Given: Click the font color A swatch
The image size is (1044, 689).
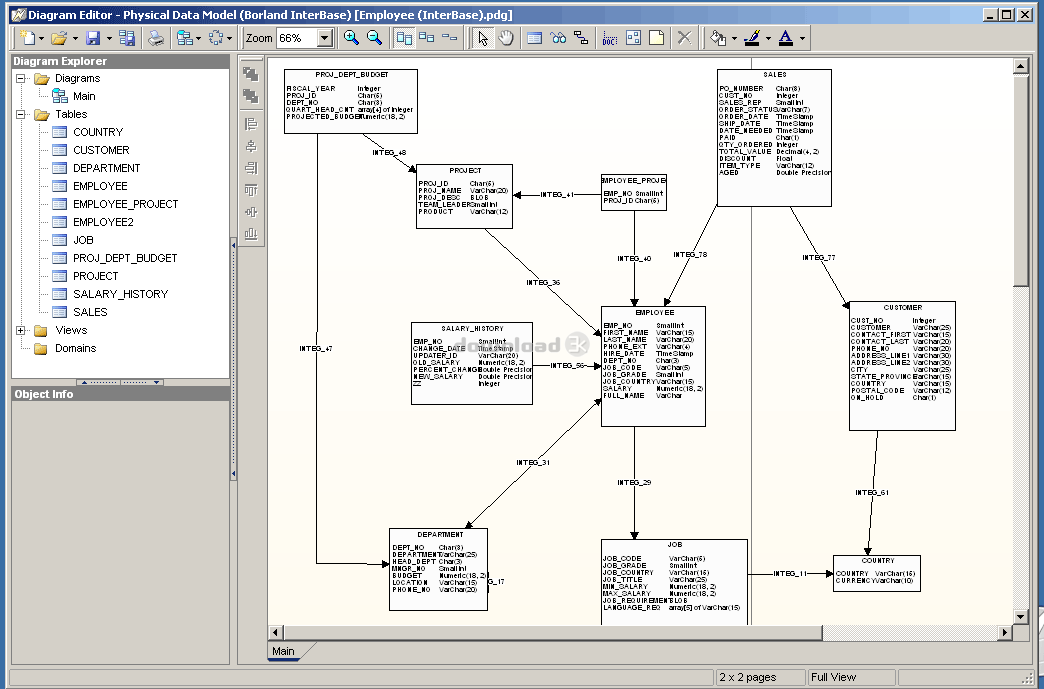Looking at the screenshot, I should click(x=785, y=38).
